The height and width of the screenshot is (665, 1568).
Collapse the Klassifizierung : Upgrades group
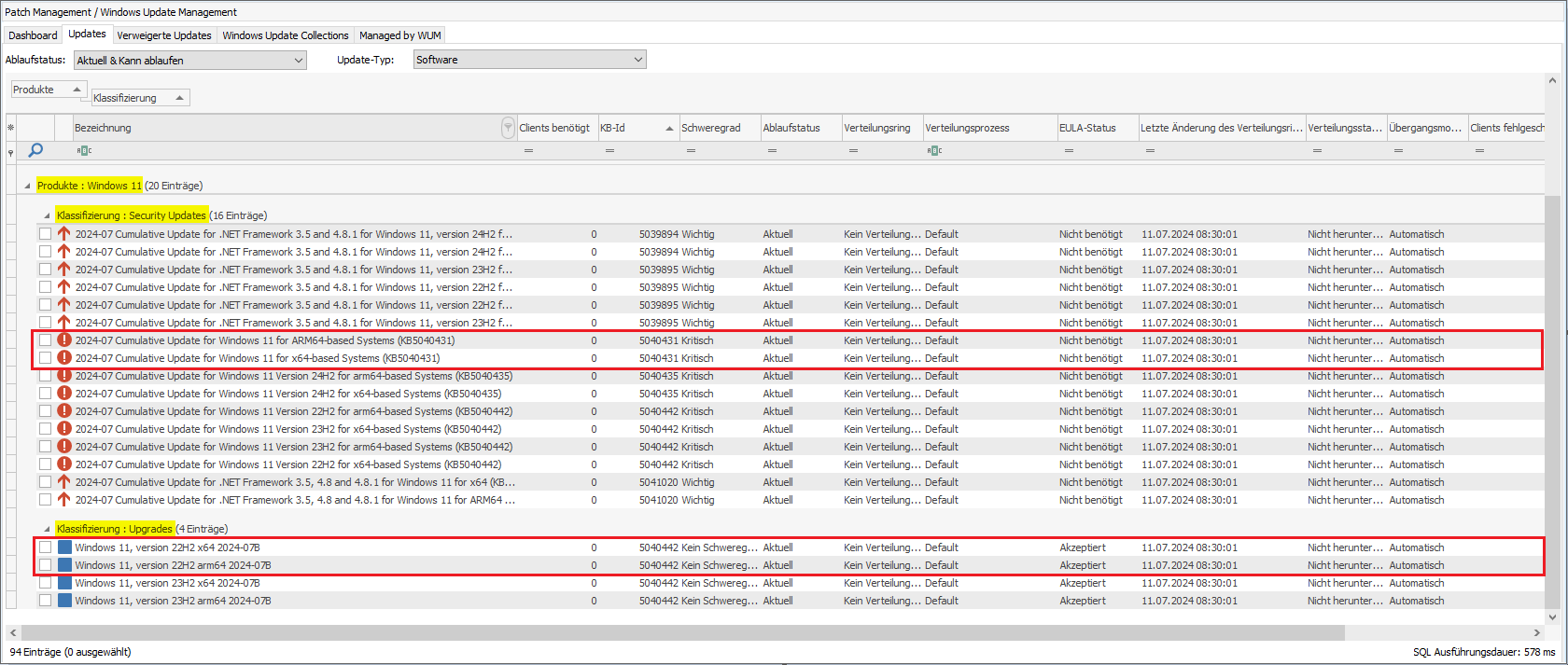click(47, 529)
